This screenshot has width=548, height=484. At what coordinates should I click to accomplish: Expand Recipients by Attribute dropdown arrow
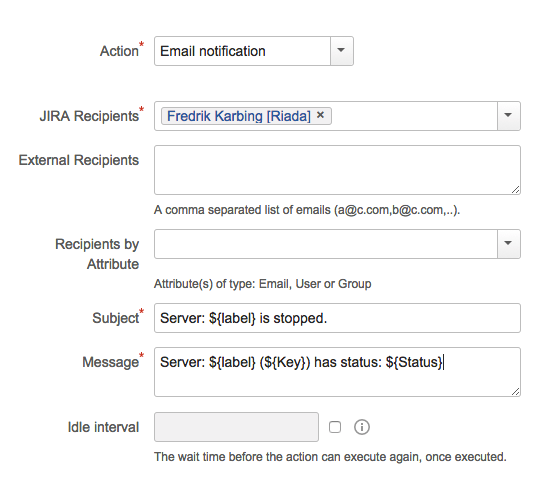click(x=509, y=244)
